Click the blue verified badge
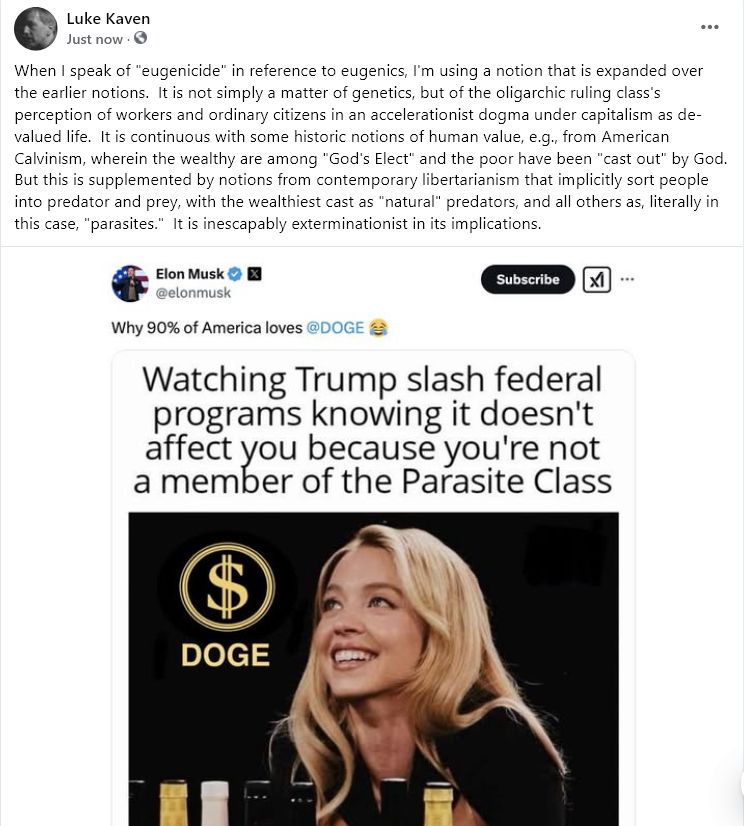This screenshot has width=744, height=826. pos(235,274)
